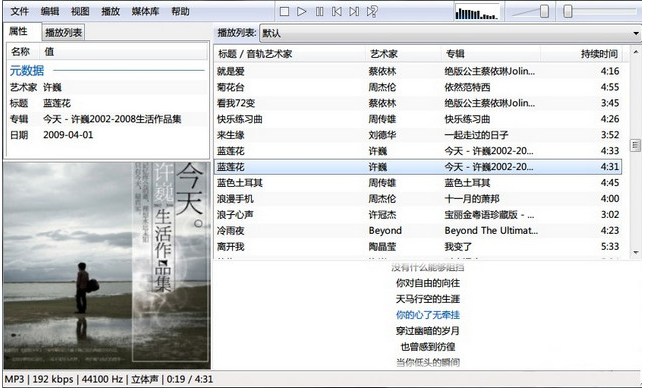
Task: Click artist Beyond in playlist
Action: tap(385, 231)
